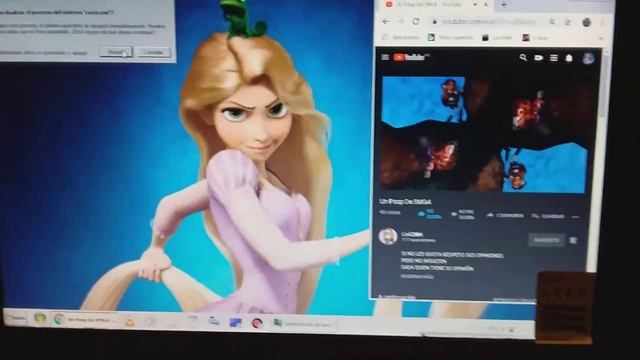The height and width of the screenshot is (360, 640).
Task: Switch to the Chrome YouTube taskbar button
Action: click(x=85, y=320)
